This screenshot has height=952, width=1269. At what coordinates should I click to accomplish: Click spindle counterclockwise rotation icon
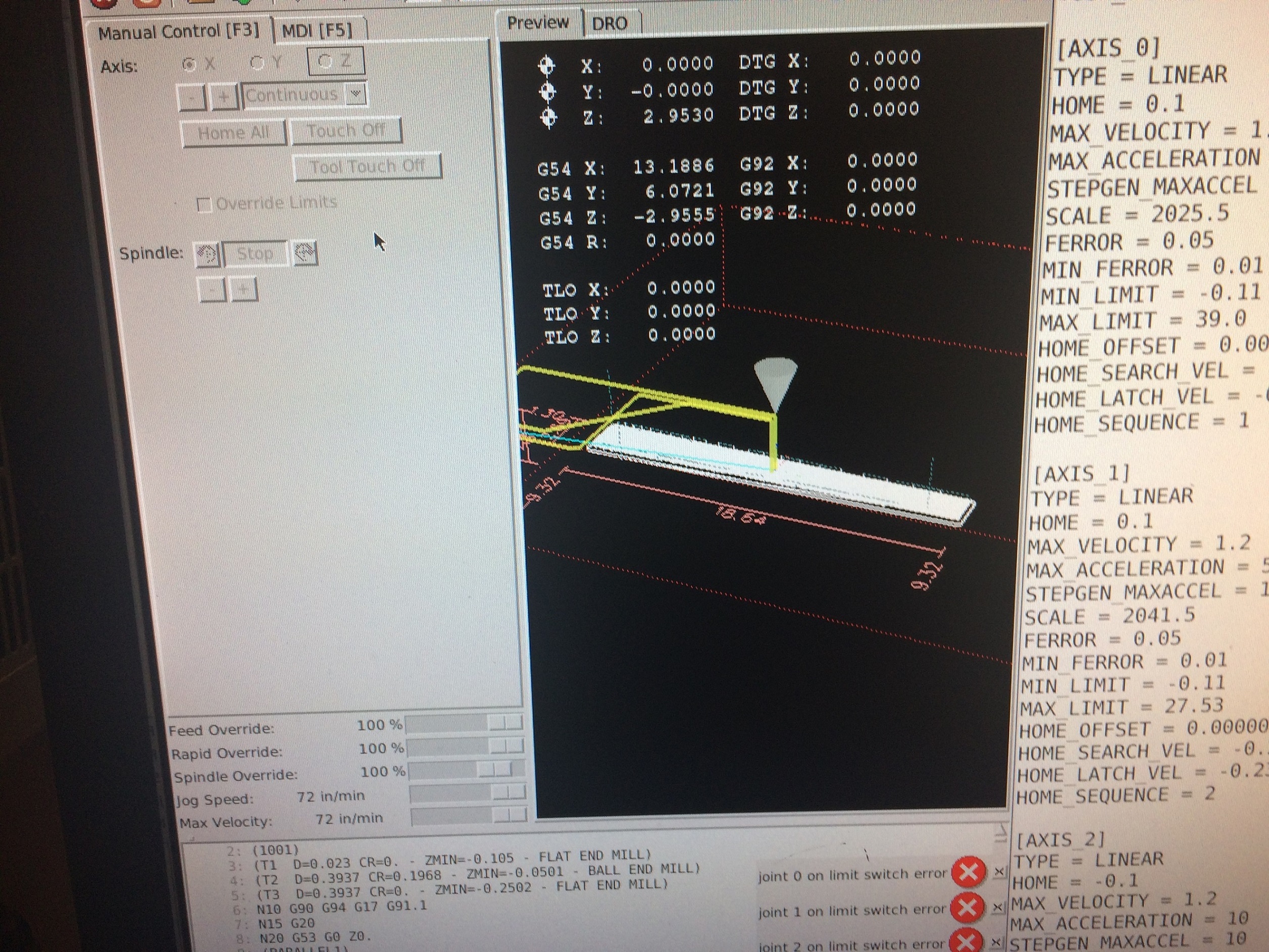coord(207,254)
